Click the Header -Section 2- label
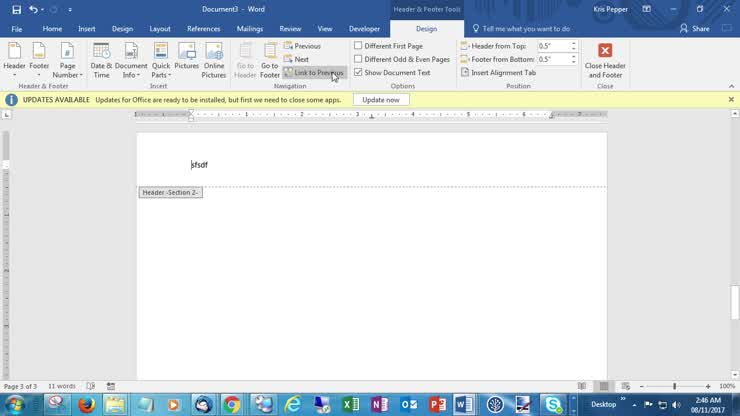This screenshot has height=416, width=740. pyautogui.click(x=171, y=193)
